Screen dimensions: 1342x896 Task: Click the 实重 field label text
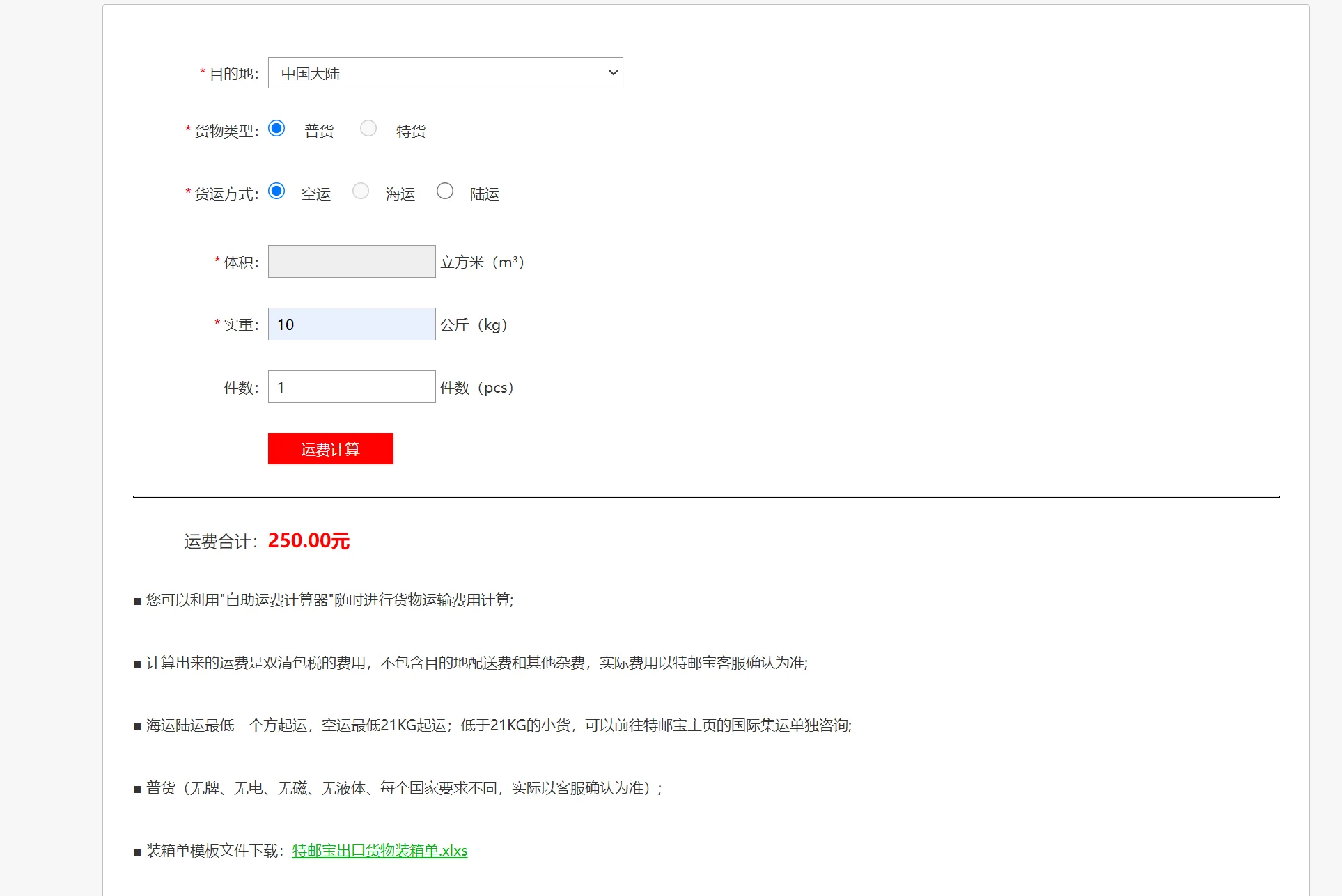coord(241,325)
